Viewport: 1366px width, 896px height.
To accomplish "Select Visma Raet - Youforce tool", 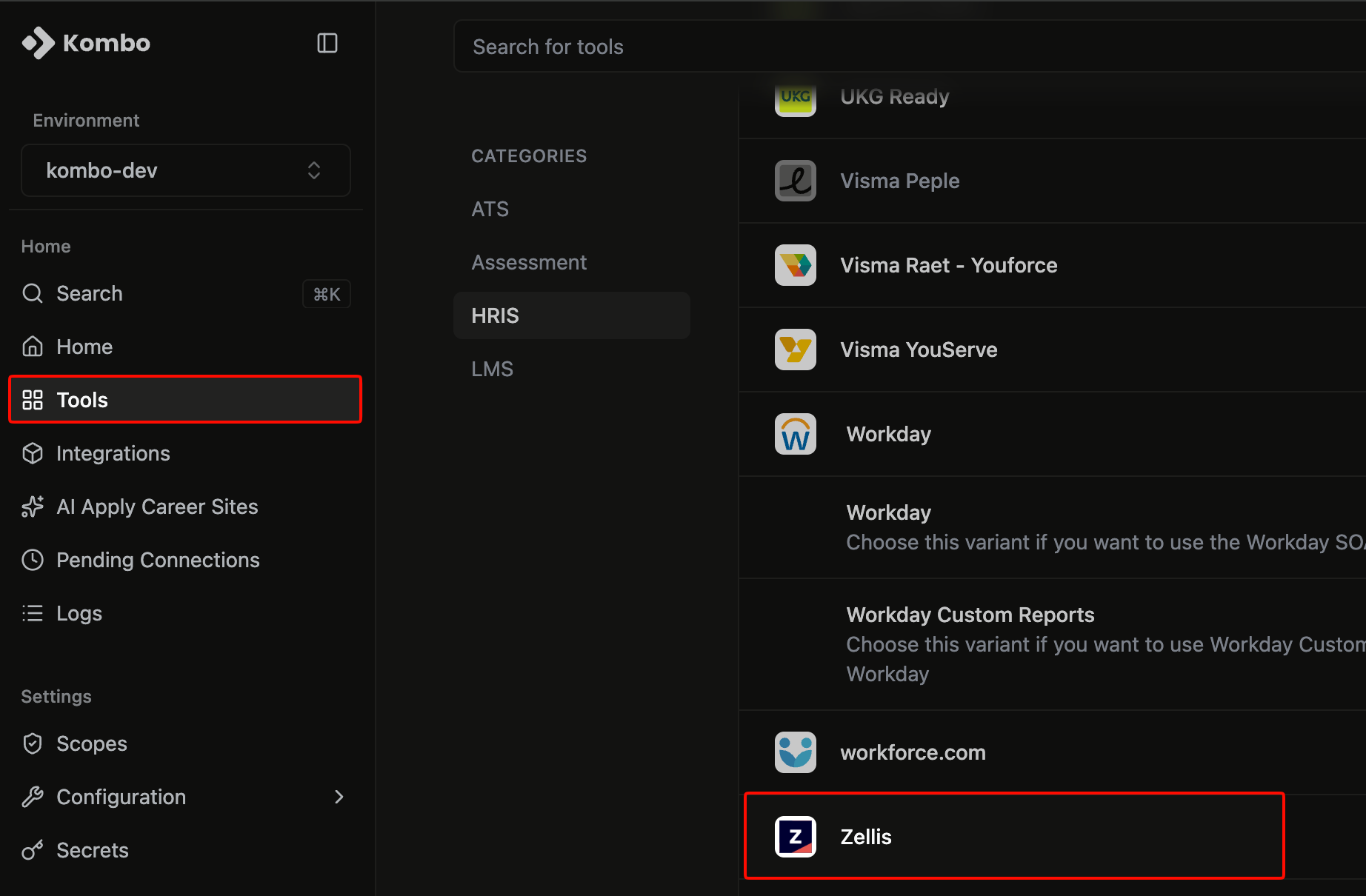I will 1053,265.
